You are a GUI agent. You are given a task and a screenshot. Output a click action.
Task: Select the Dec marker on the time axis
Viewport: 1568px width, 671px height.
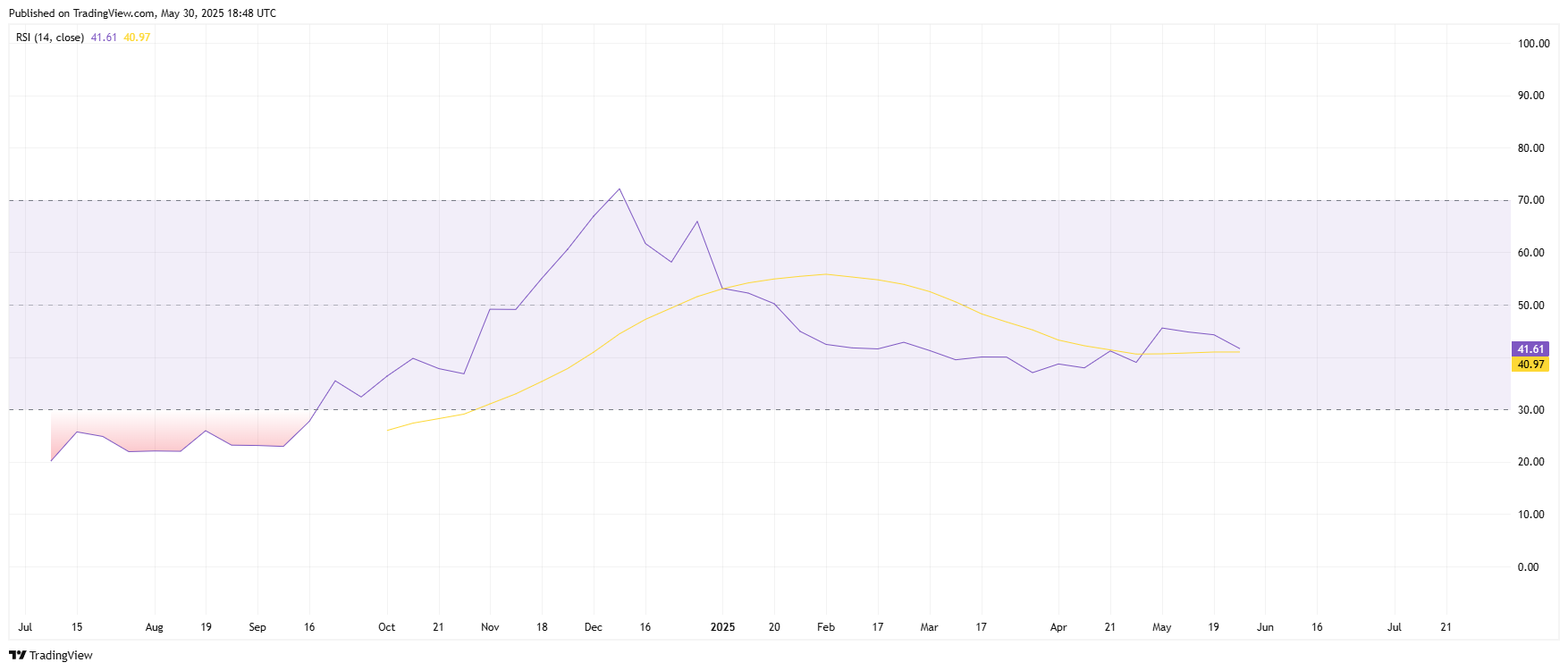(594, 627)
